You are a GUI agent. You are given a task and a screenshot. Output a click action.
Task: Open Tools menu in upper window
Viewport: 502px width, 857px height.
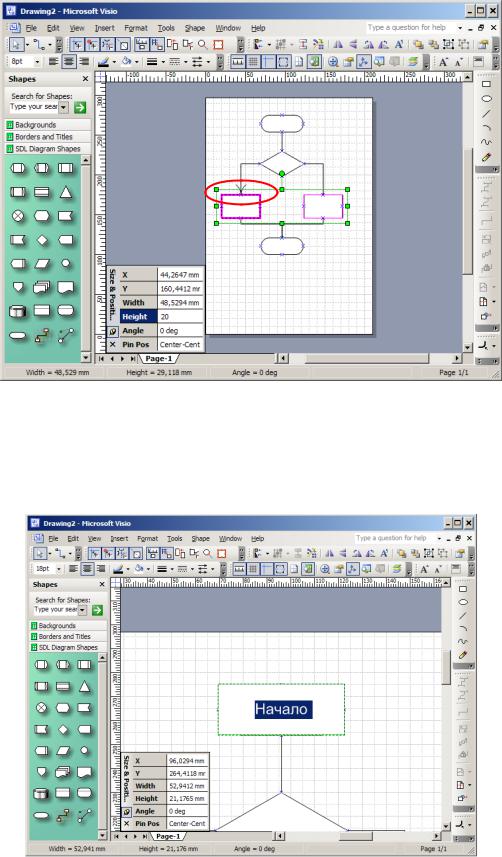[166, 28]
